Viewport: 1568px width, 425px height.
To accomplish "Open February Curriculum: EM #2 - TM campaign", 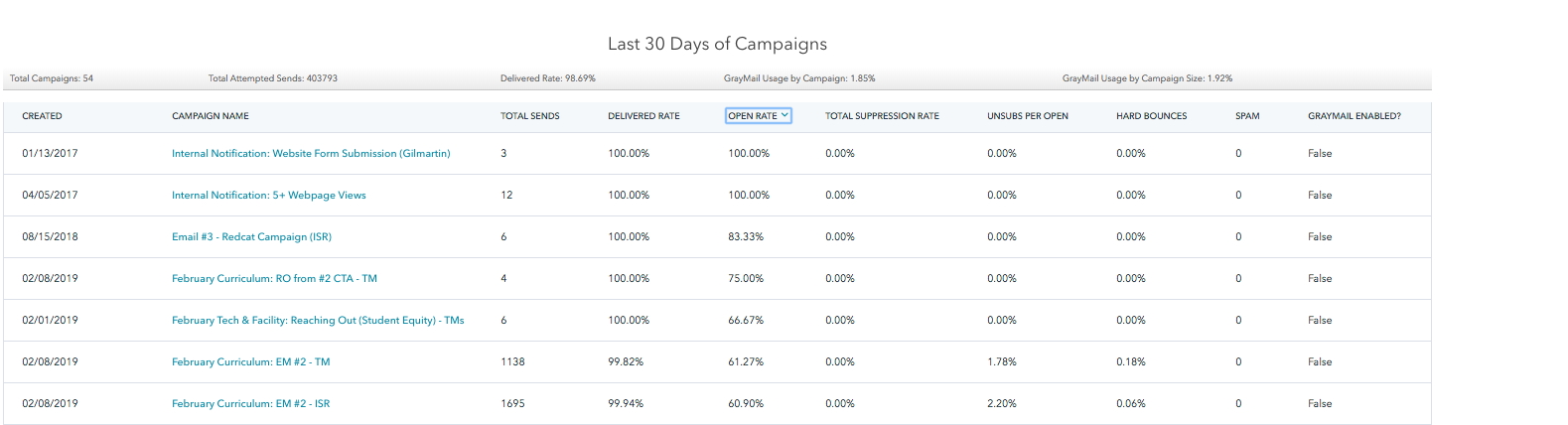I will pos(250,362).
